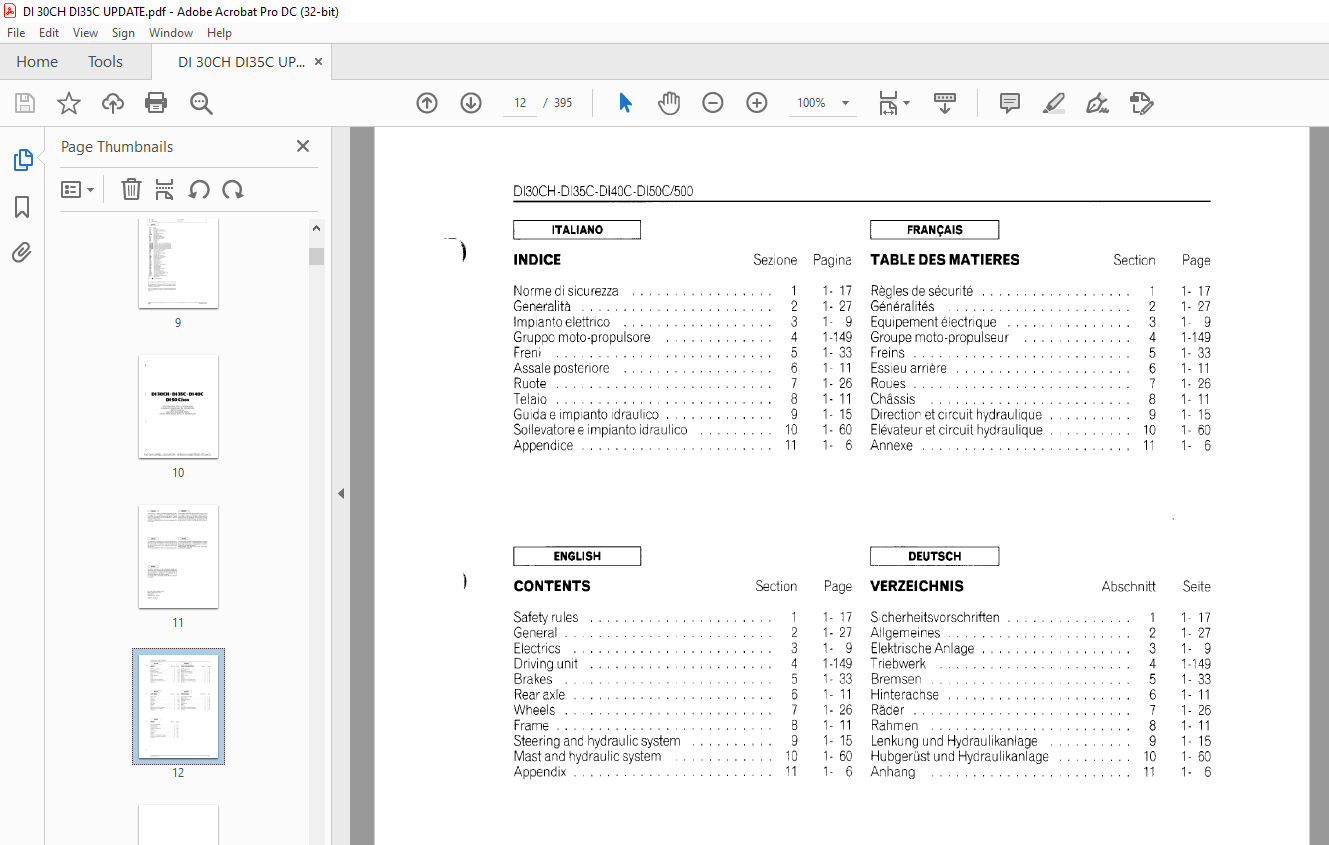Open the Sign menu
This screenshot has height=845, width=1329.
tap(123, 33)
